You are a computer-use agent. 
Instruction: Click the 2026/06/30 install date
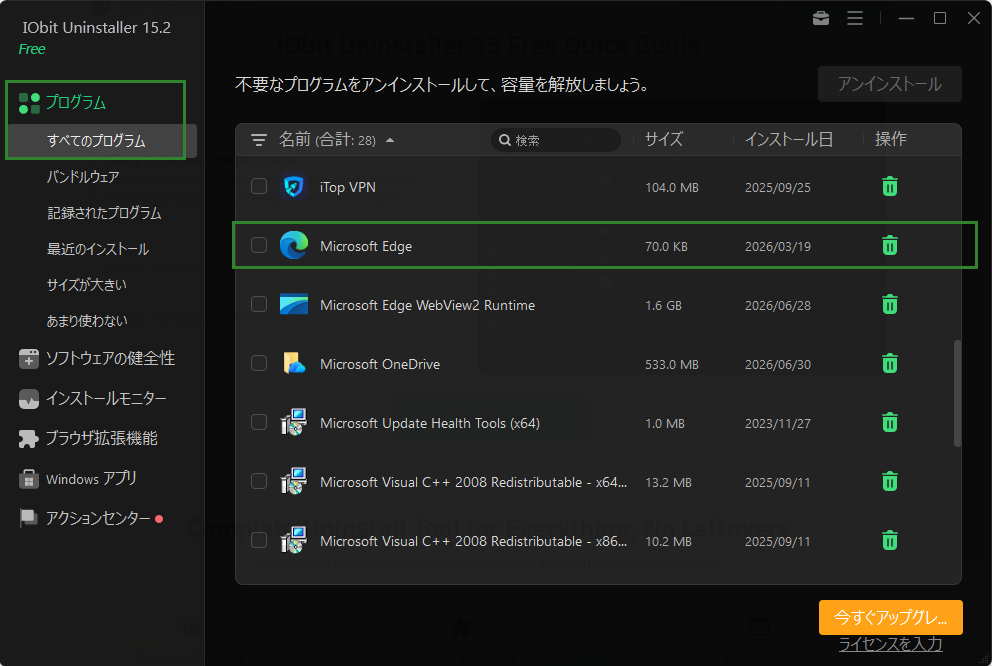(x=778, y=365)
